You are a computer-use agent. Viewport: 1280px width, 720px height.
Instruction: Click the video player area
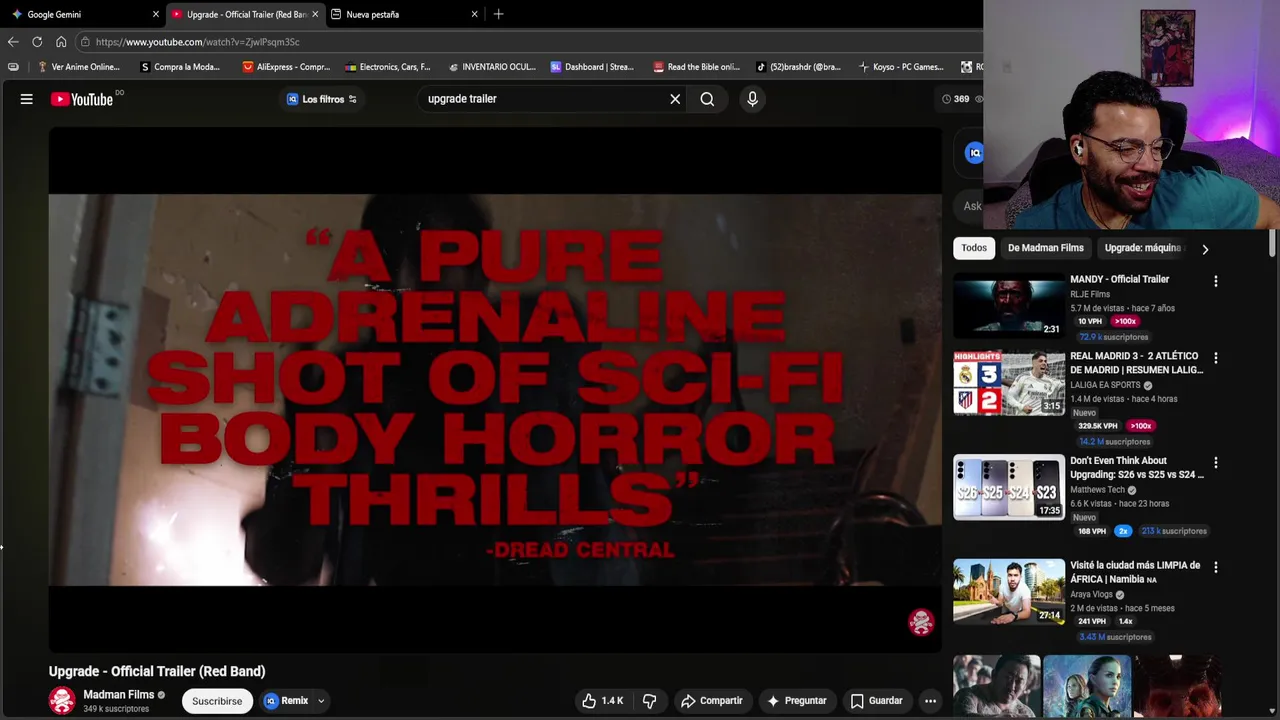pyautogui.click(x=495, y=390)
